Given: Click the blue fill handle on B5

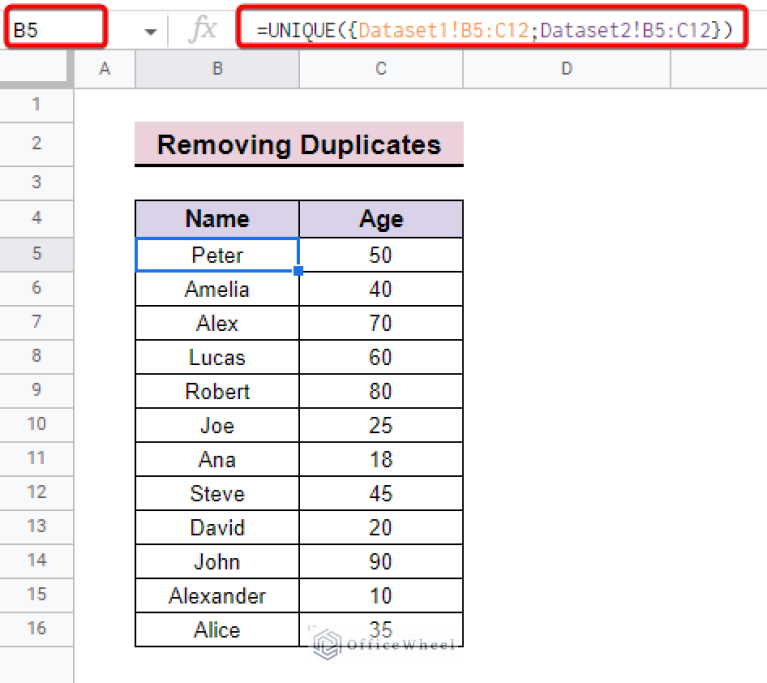Looking at the screenshot, I should coord(299,271).
